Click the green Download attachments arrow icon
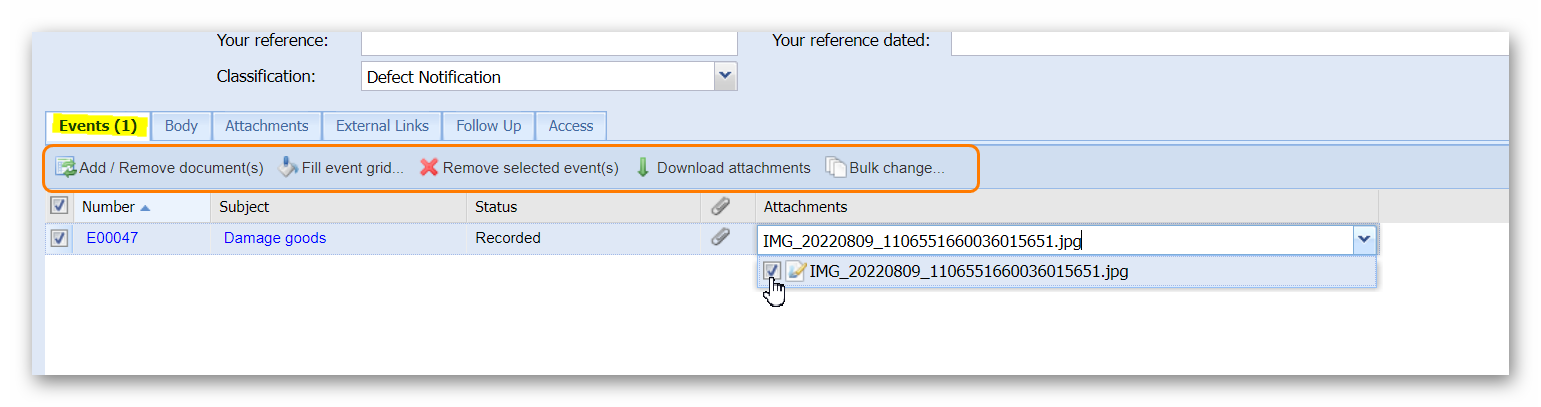The width and height of the screenshot is (1541, 407). (643, 168)
